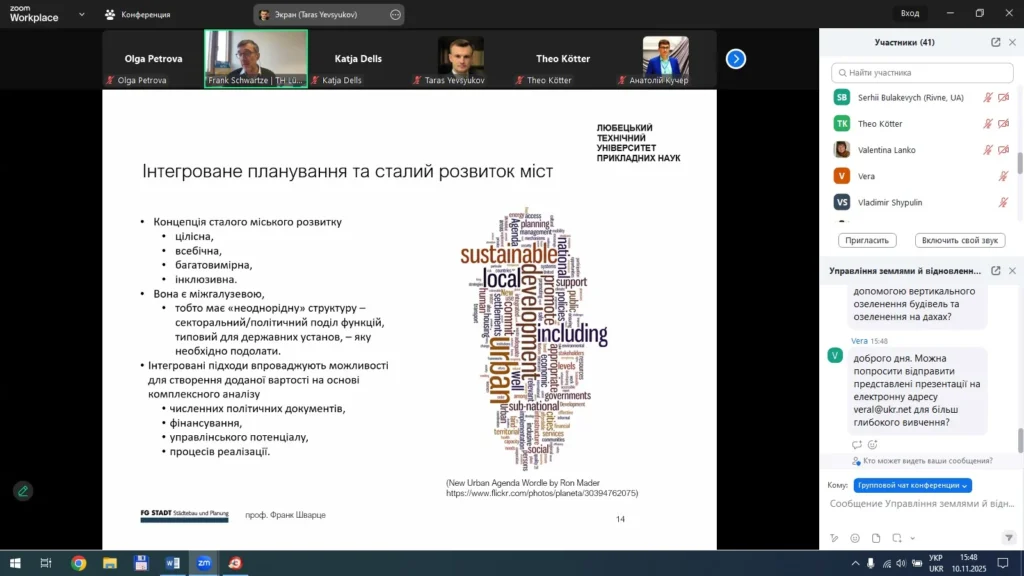
Task: Add emoji reaction to Vera's message
Action: [x=872, y=444]
